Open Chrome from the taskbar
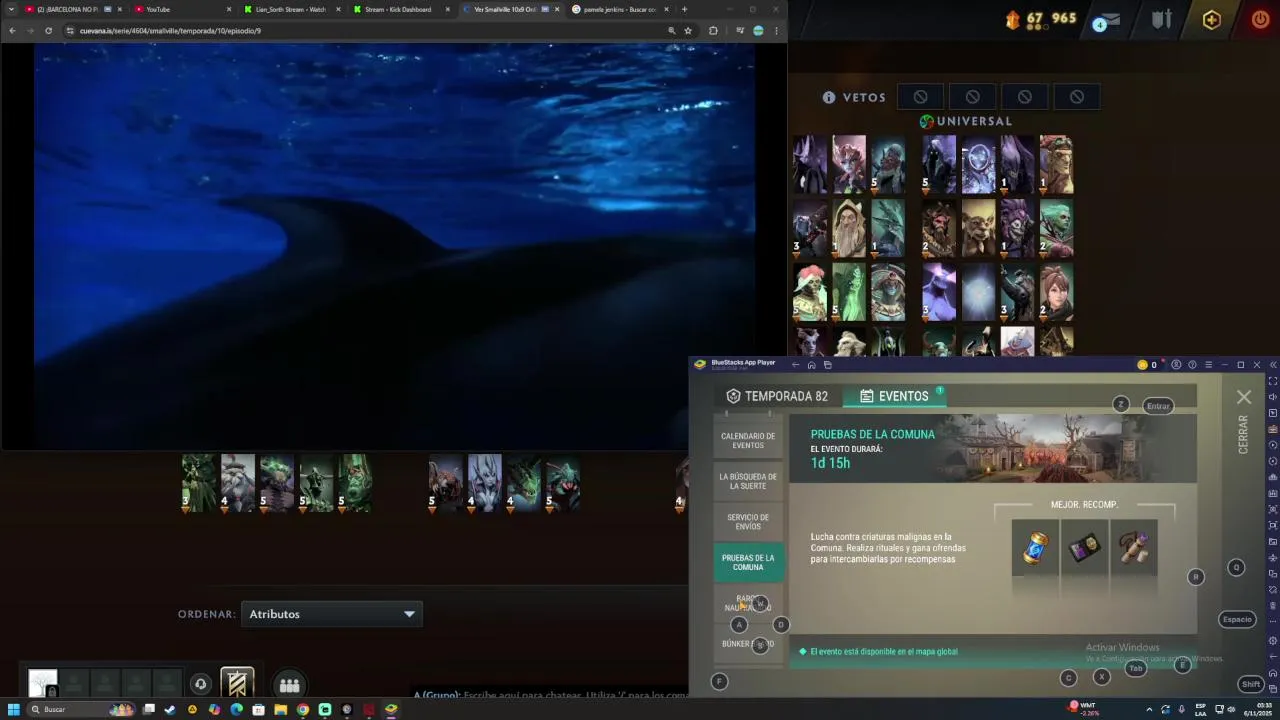This screenshot has width=1280, height=720. tap(302, 709)
